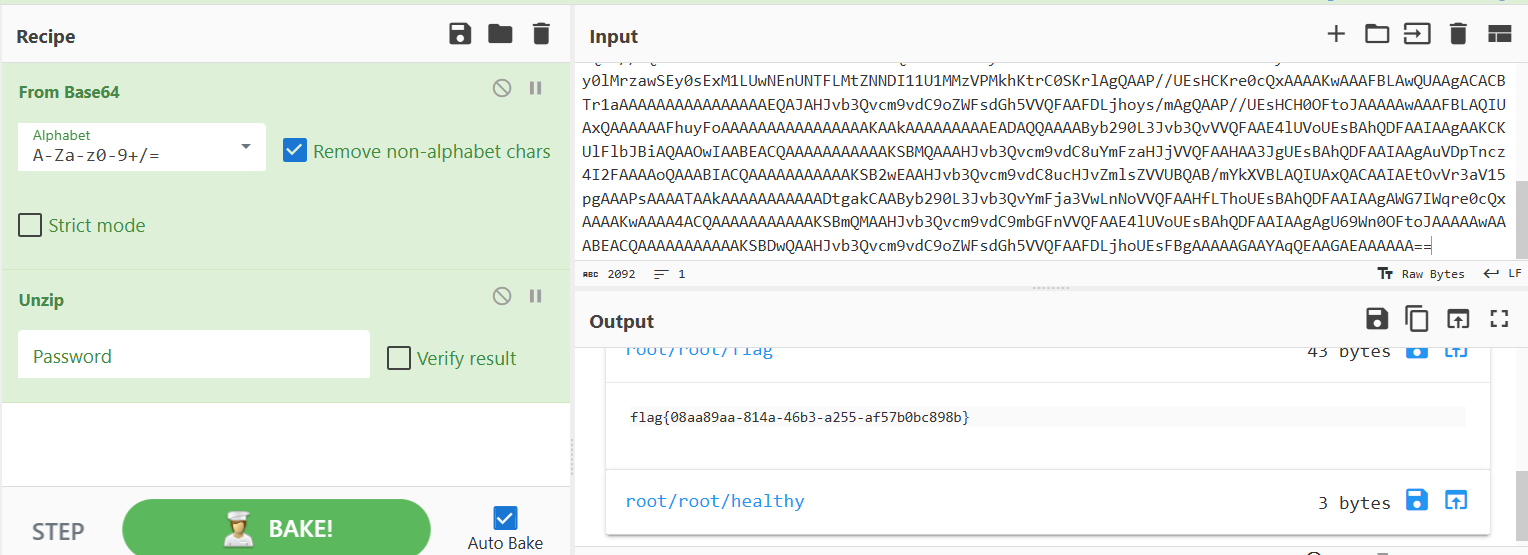The height and width of the screenshot is (555, 1528).
Task: Set breakpoint on Unzip operation
Action: point(535,296)
